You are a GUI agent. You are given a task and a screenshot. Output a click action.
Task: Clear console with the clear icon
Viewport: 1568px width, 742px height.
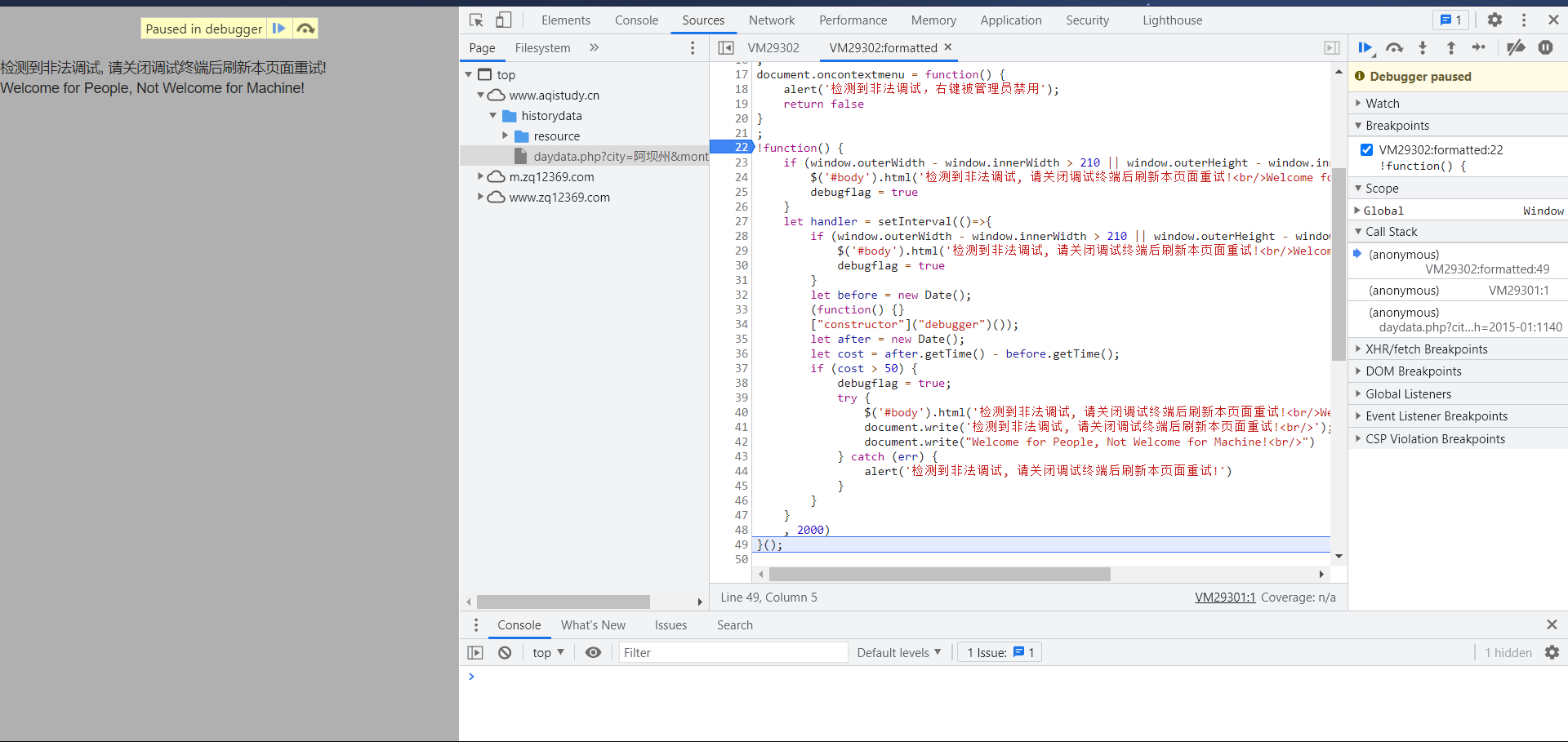(505, 653)
